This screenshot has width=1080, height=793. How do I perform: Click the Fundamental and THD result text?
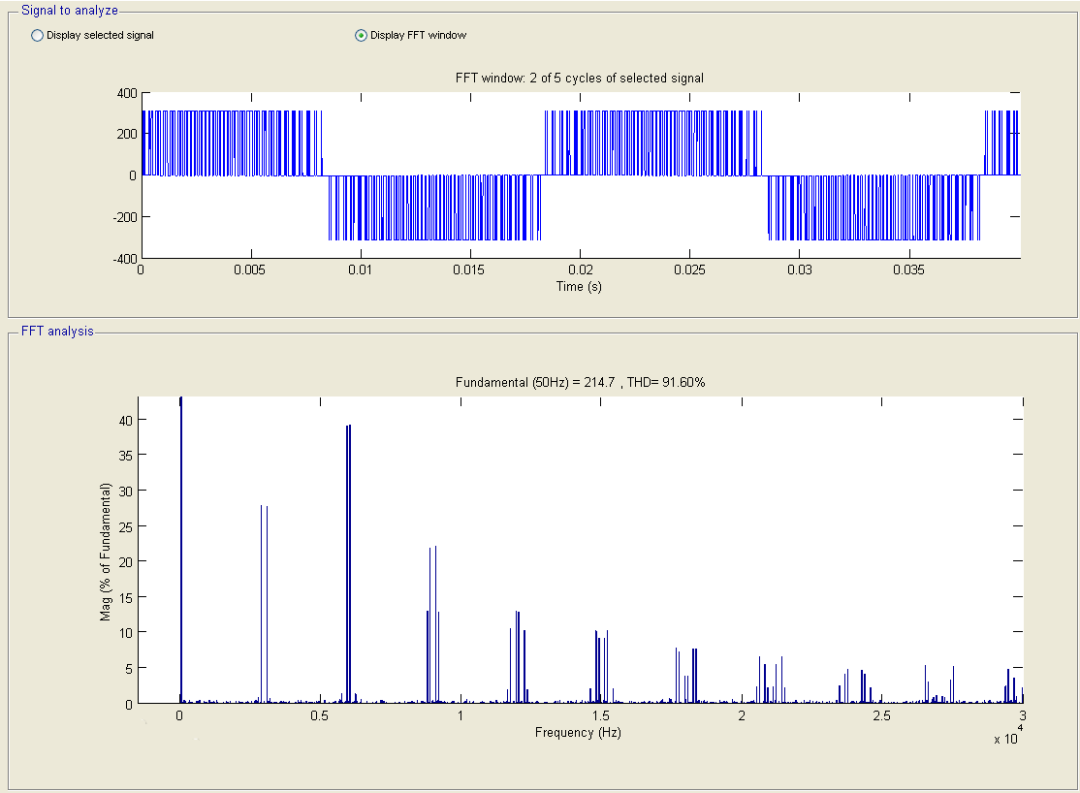(x=578, y=381)
